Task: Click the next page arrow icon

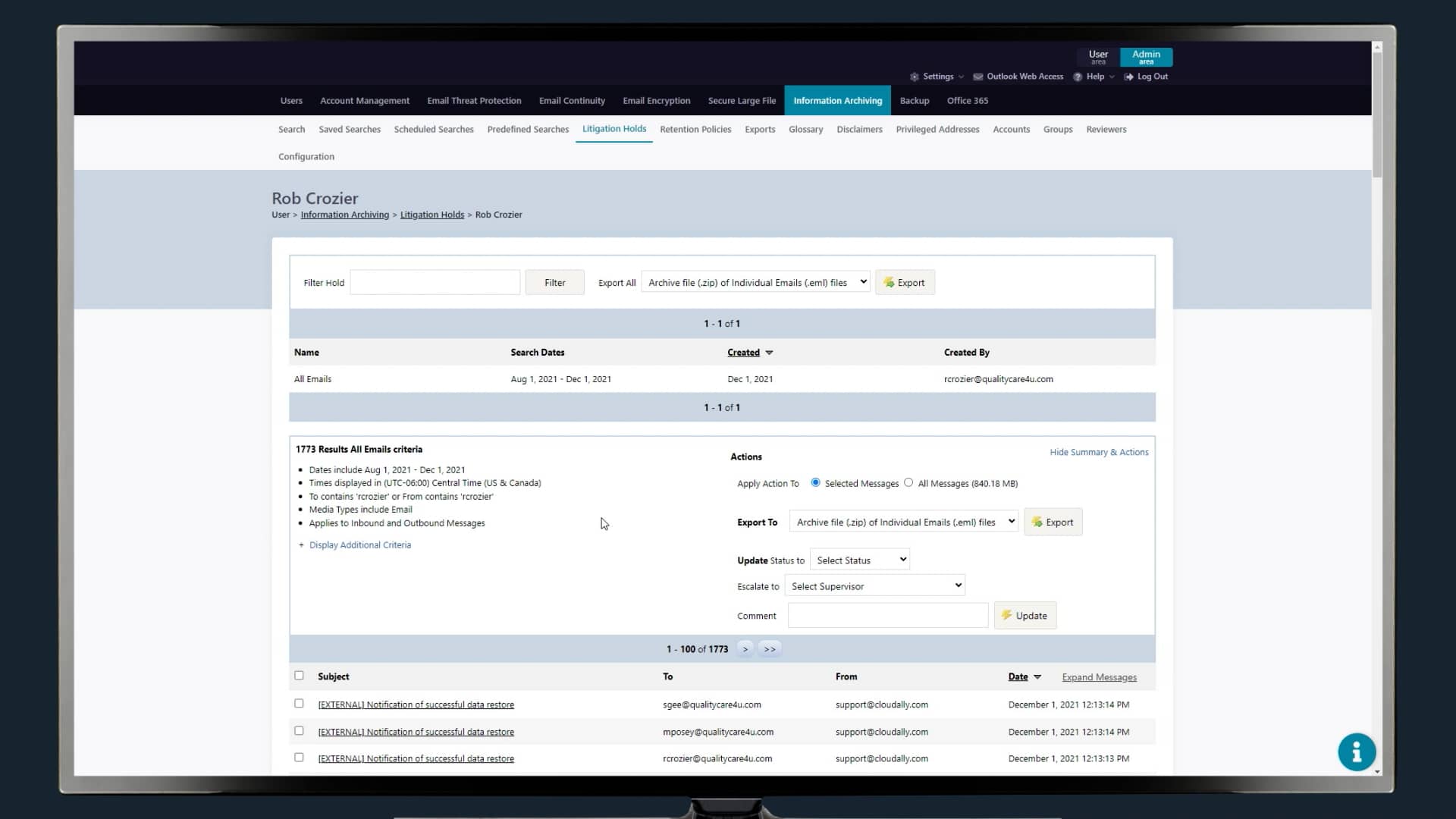Action: point(745,648)
